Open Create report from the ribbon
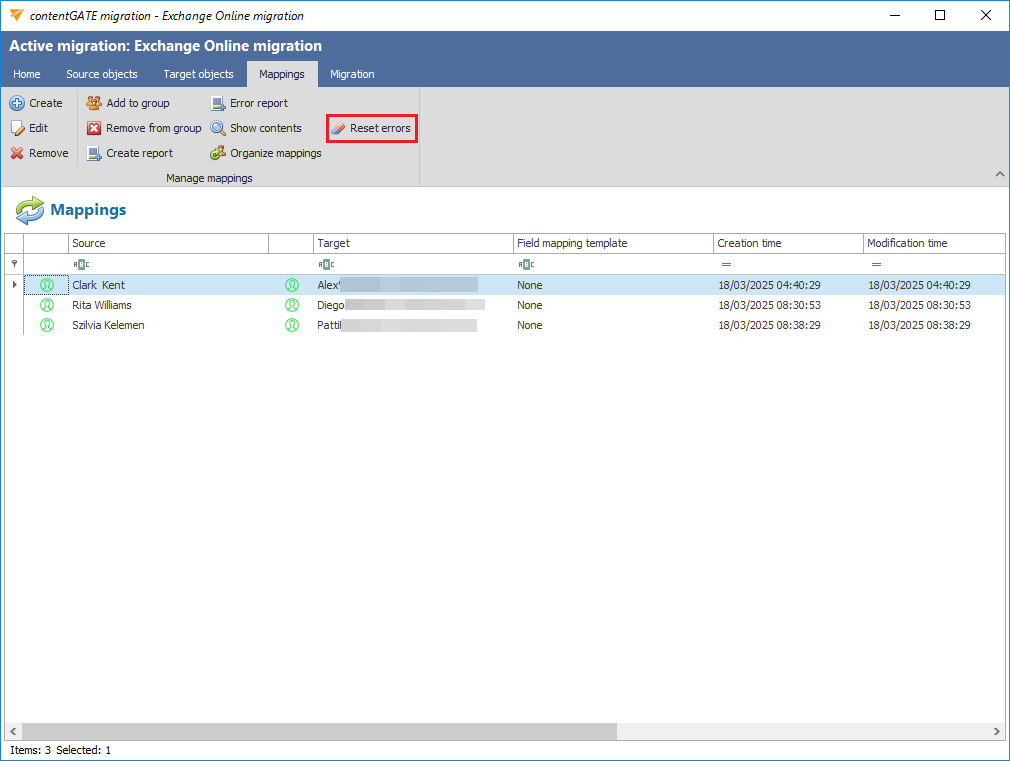 94,153
